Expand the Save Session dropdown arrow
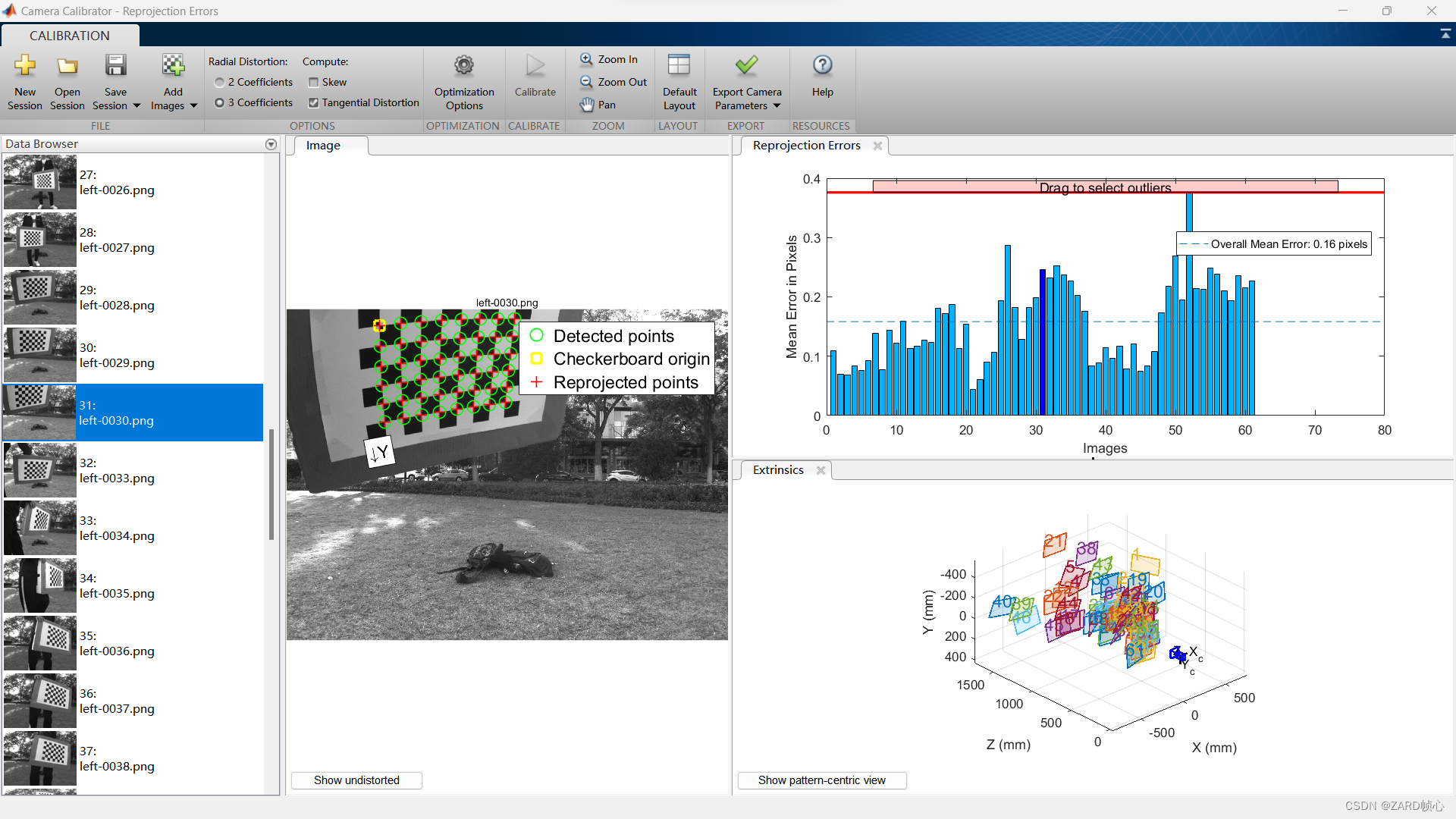Viewport: 1456px width, 819px height. (136, 106)
